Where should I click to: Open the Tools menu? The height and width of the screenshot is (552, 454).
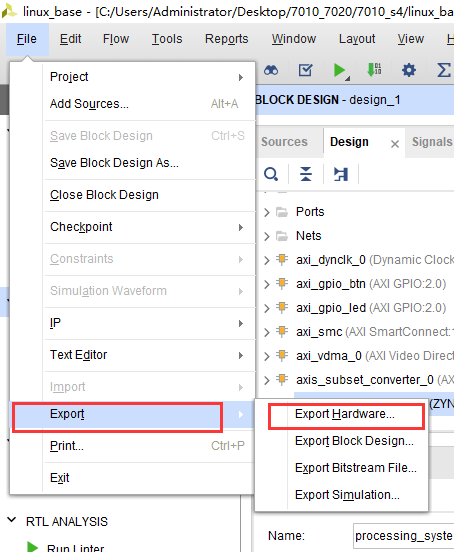pos(167,39)
